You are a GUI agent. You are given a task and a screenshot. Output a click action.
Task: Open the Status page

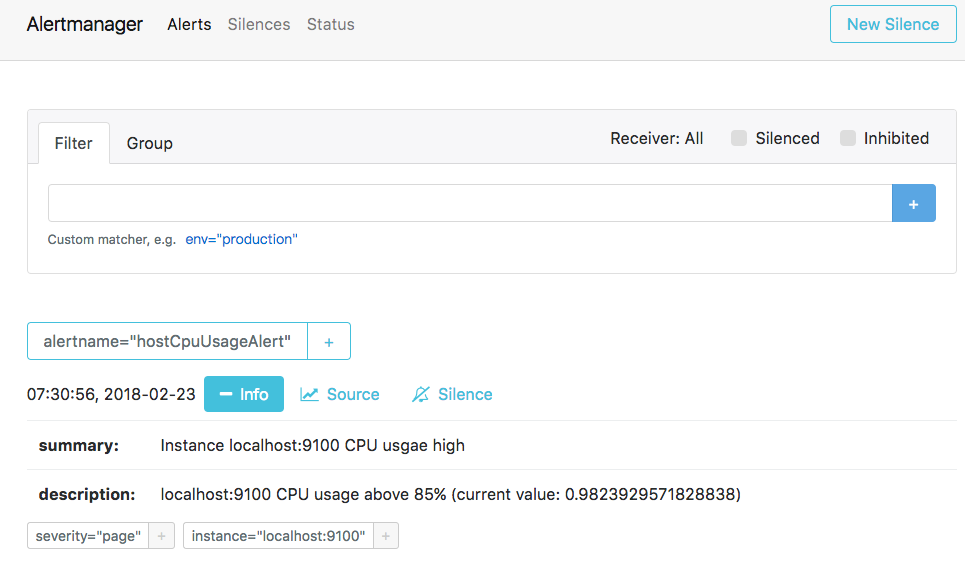[330, 24]
